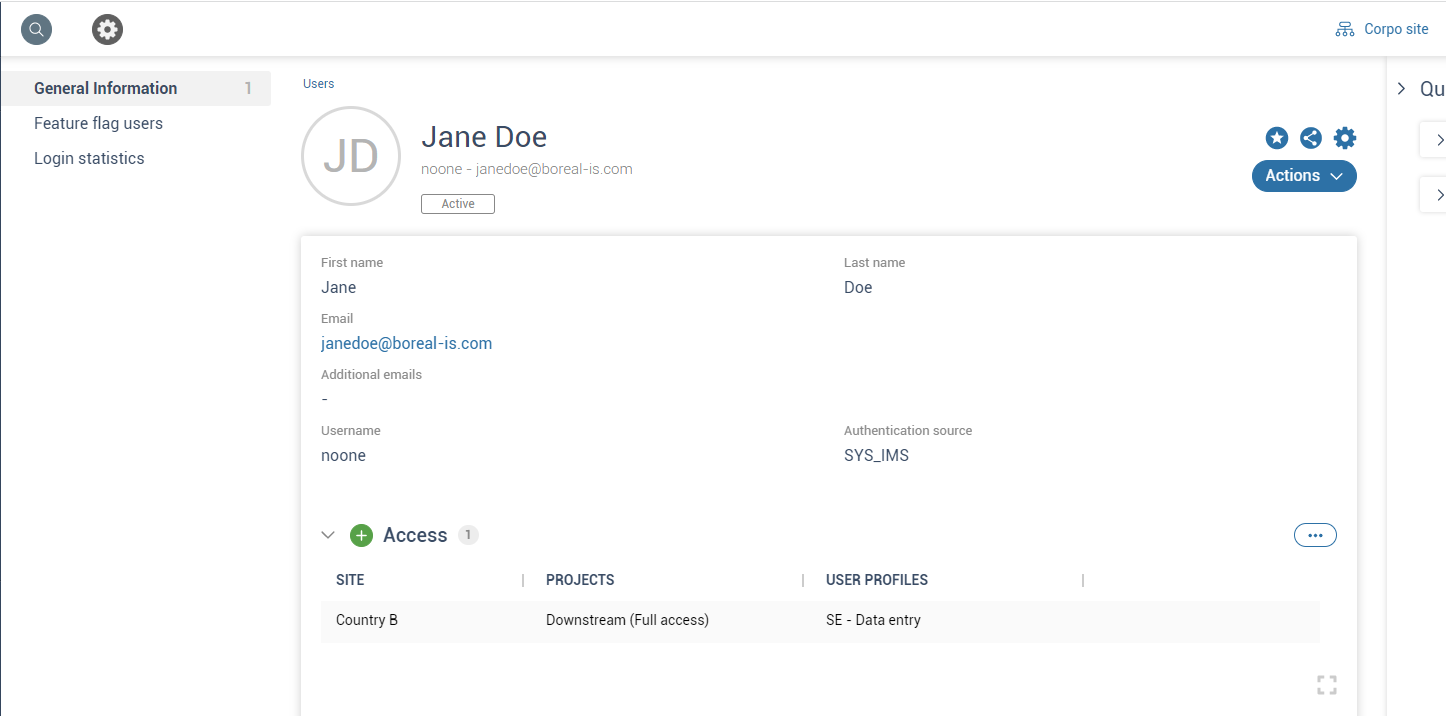The image size is (1446, 716).
Task: Open Login statistics from the sidebar
Action: (89, 158)
